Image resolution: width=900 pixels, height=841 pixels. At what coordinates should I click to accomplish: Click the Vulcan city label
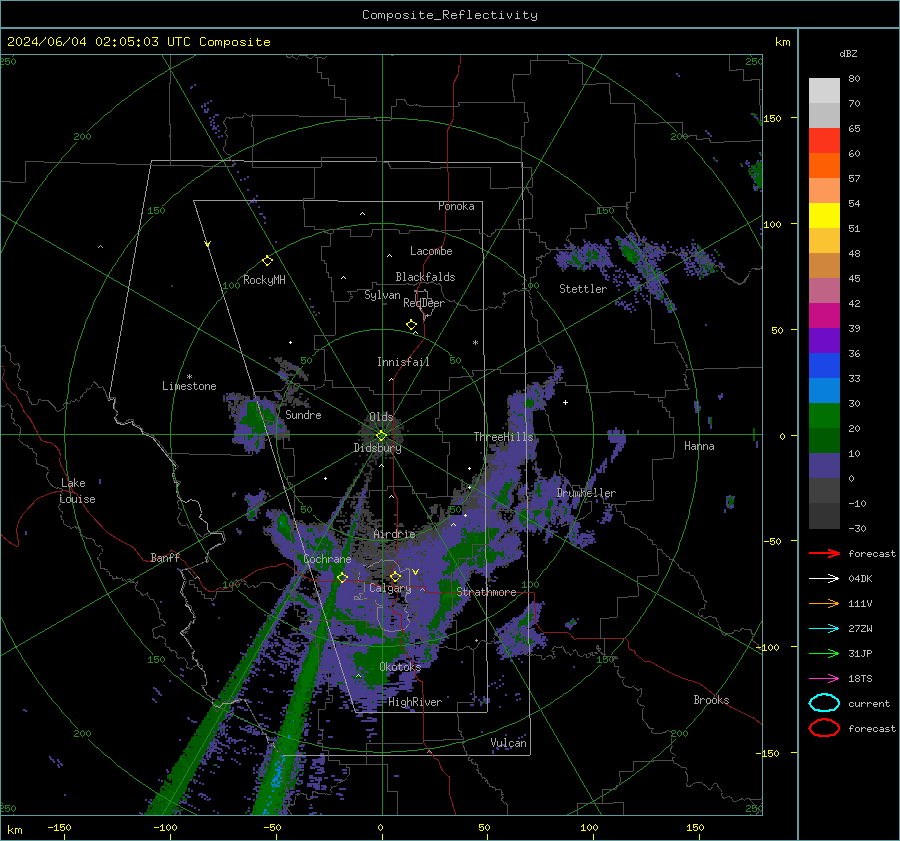pos(508,743)
